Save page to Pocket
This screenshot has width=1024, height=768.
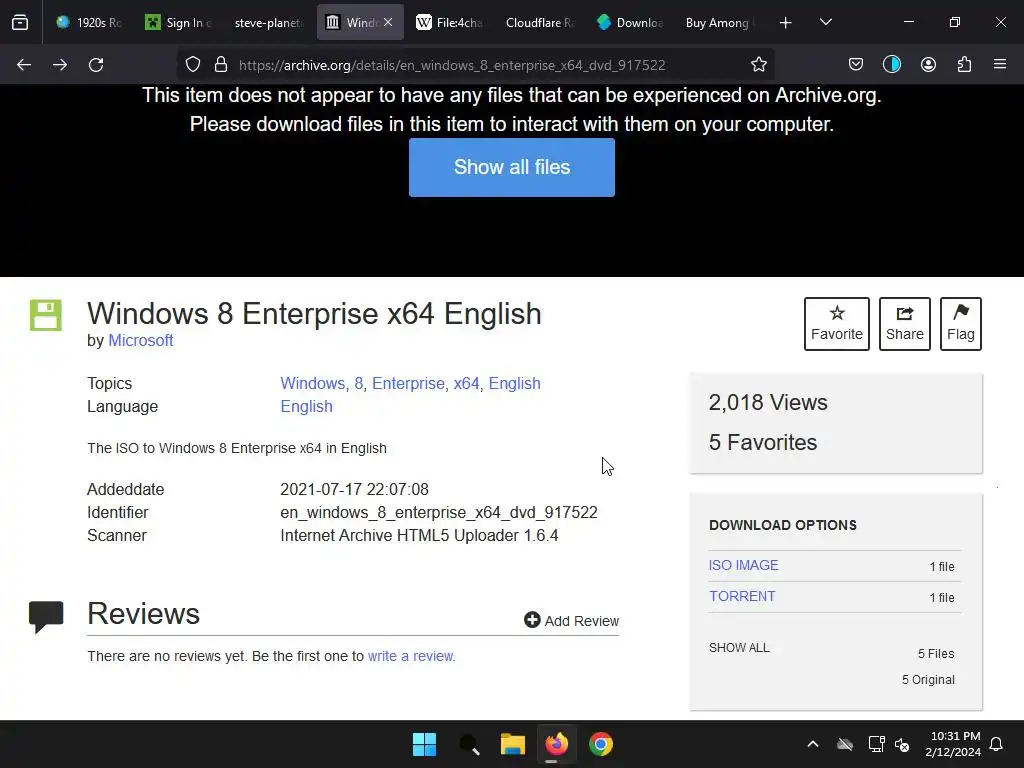point(856,64)
